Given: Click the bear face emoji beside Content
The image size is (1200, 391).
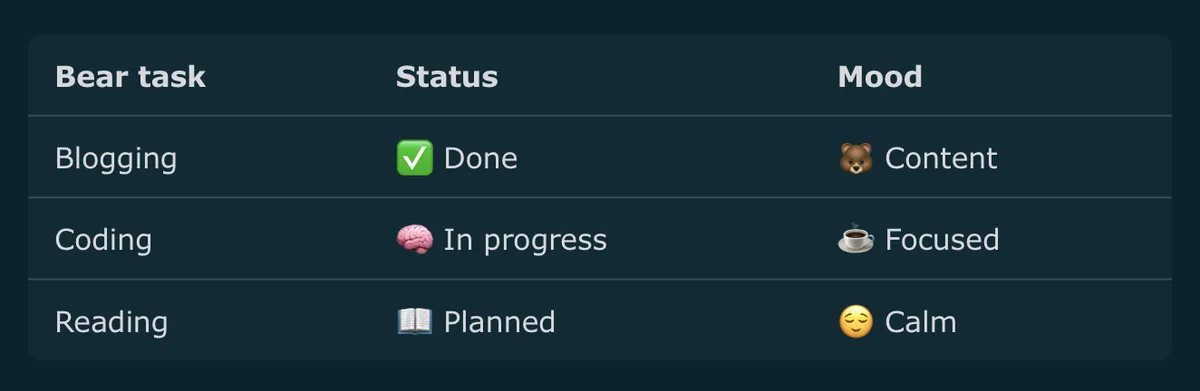Looking at the screenshot, I should [x=856, y=158].
